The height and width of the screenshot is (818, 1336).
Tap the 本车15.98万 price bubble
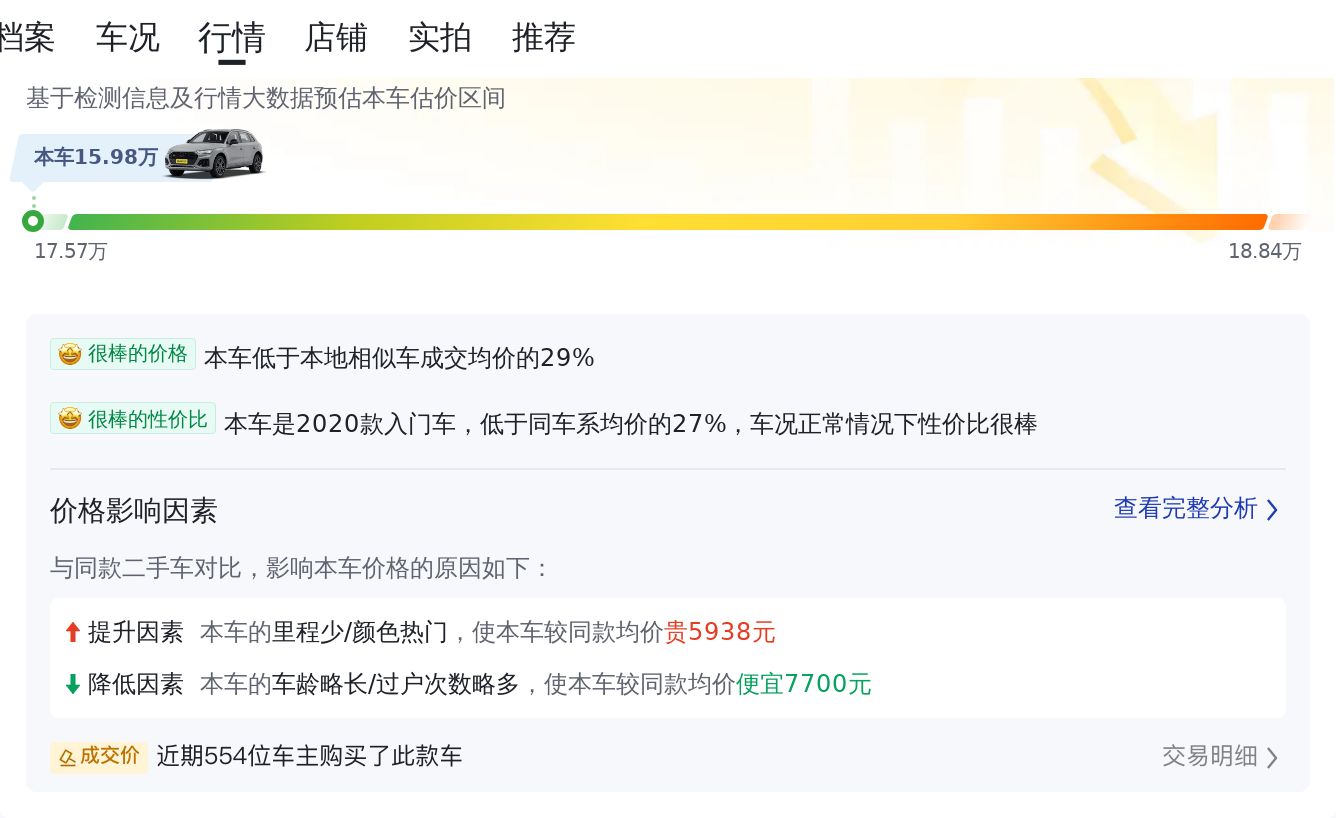[x=95, y=157]
